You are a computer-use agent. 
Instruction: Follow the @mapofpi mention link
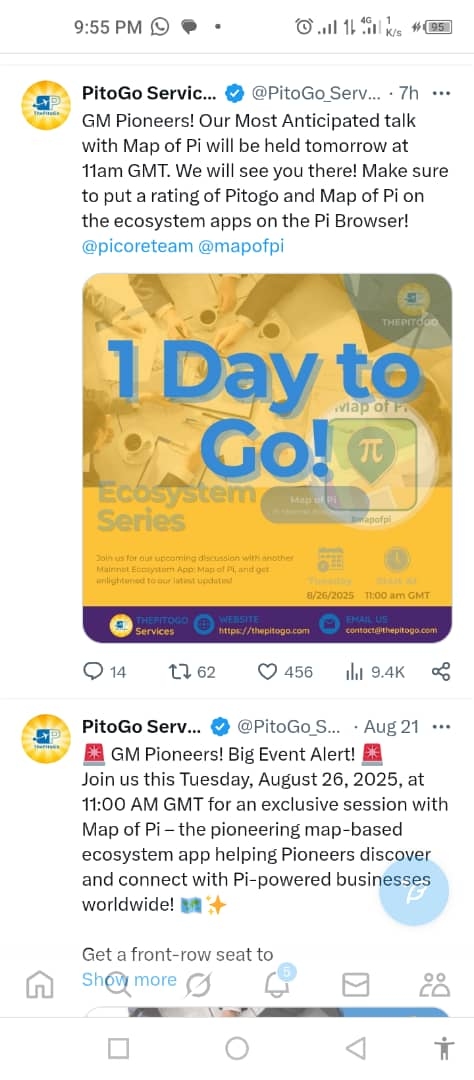[x=241, y=247]
